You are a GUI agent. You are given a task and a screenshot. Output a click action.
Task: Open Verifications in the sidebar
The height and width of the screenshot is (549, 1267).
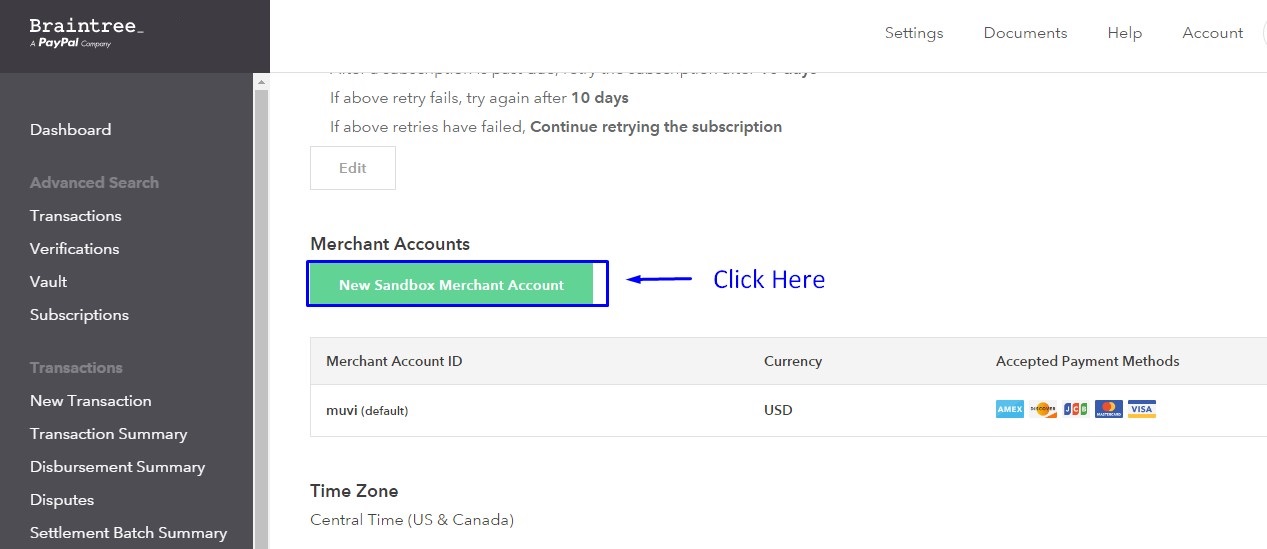(74, 249)
